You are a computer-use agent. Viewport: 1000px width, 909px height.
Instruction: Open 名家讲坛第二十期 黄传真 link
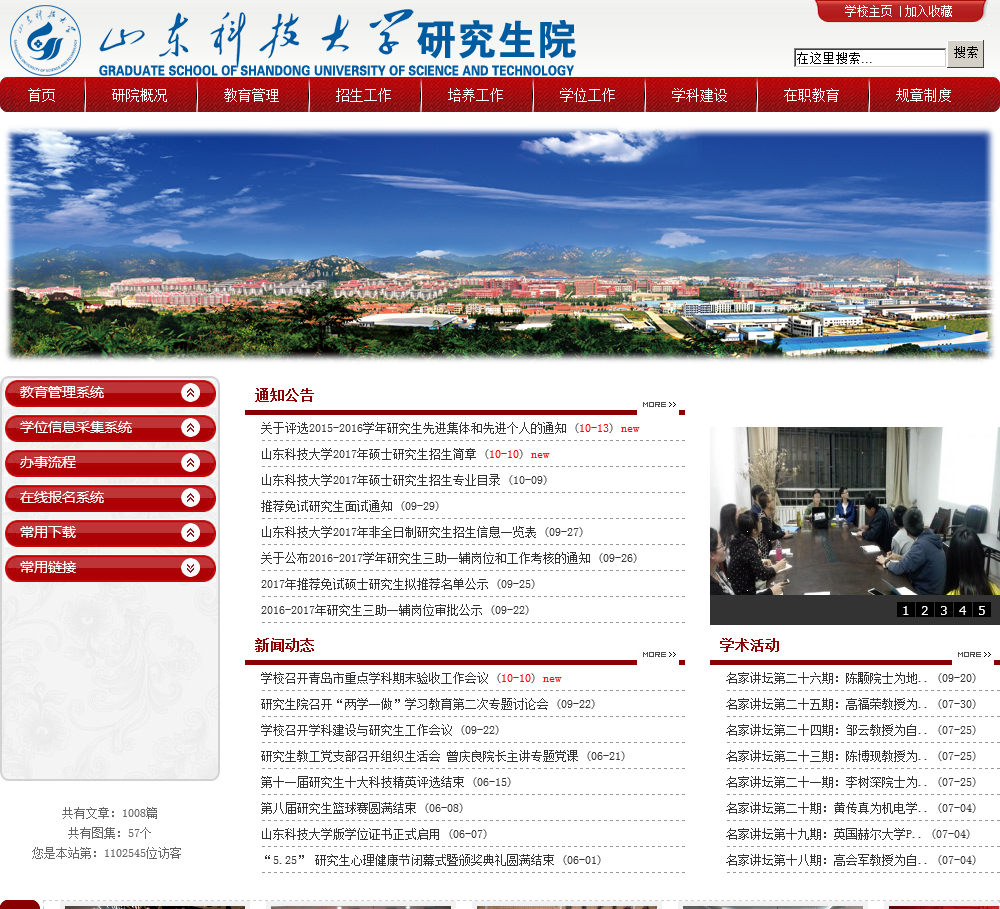[x=827, y=808]
